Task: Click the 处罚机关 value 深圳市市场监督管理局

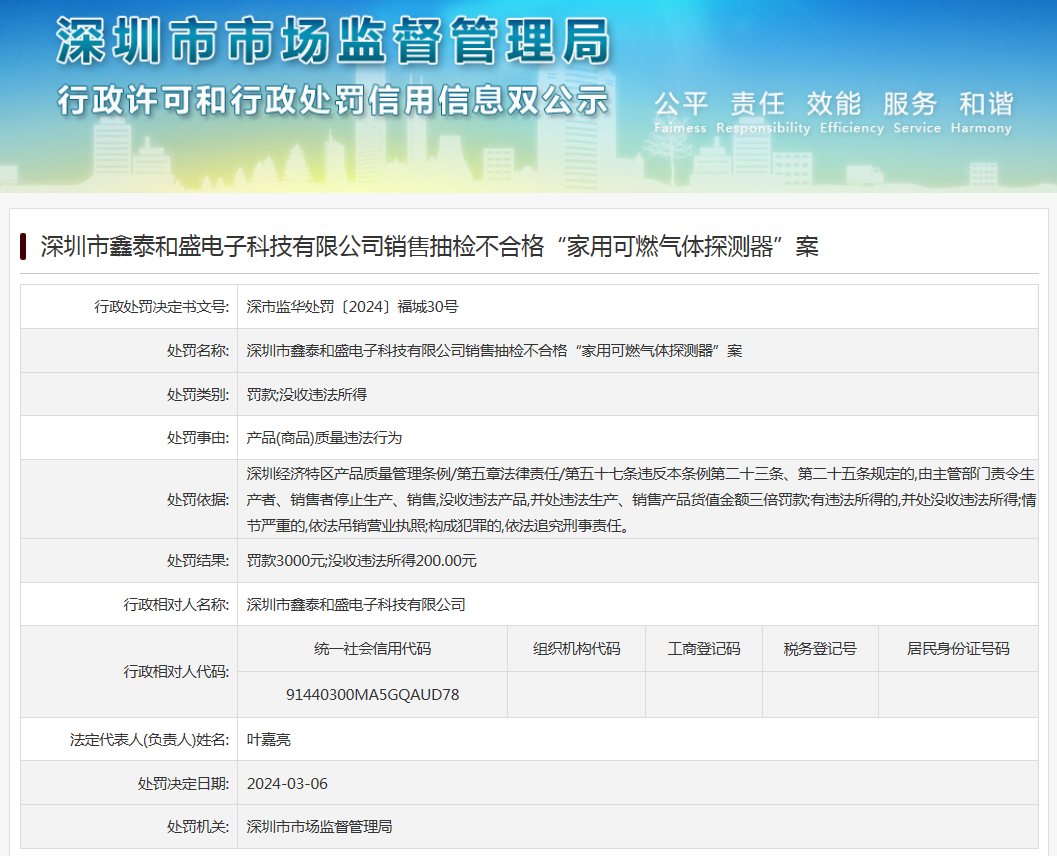Action: point(320,826)
